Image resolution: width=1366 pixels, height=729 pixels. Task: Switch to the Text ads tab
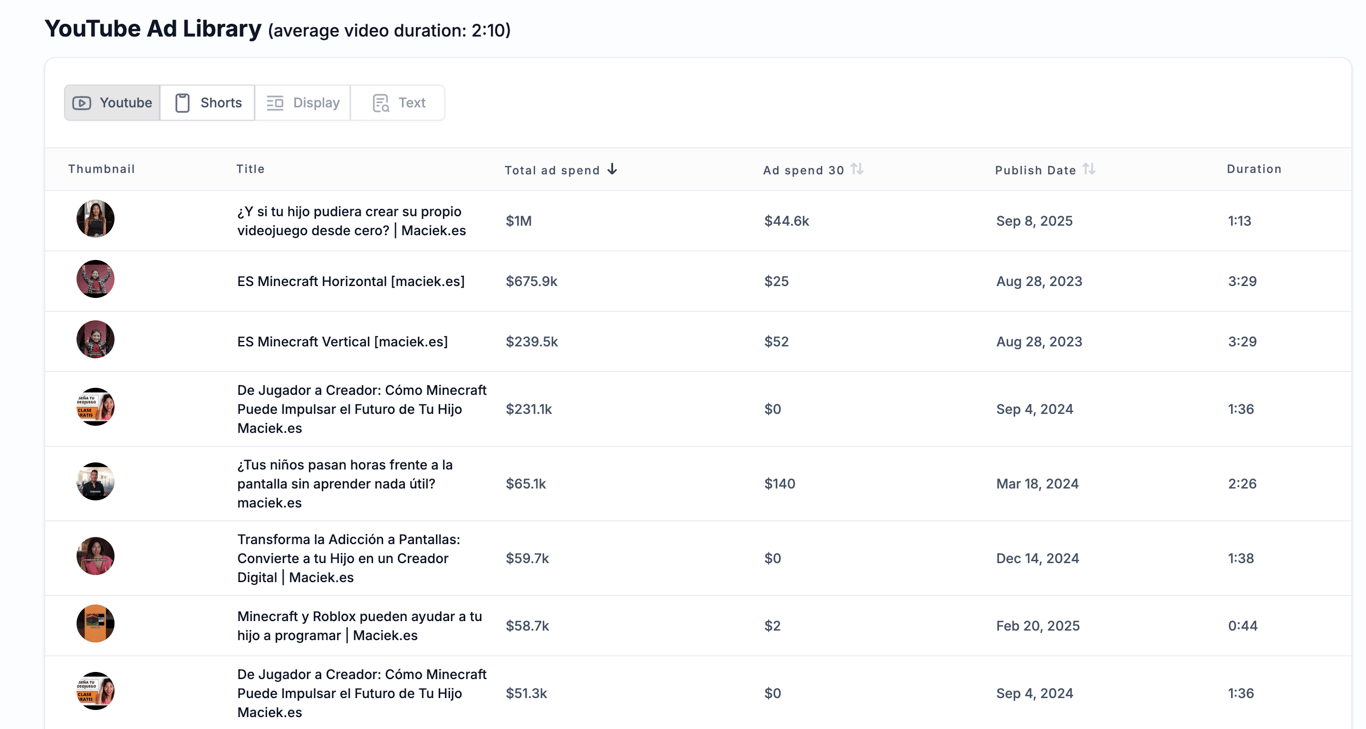398,103
